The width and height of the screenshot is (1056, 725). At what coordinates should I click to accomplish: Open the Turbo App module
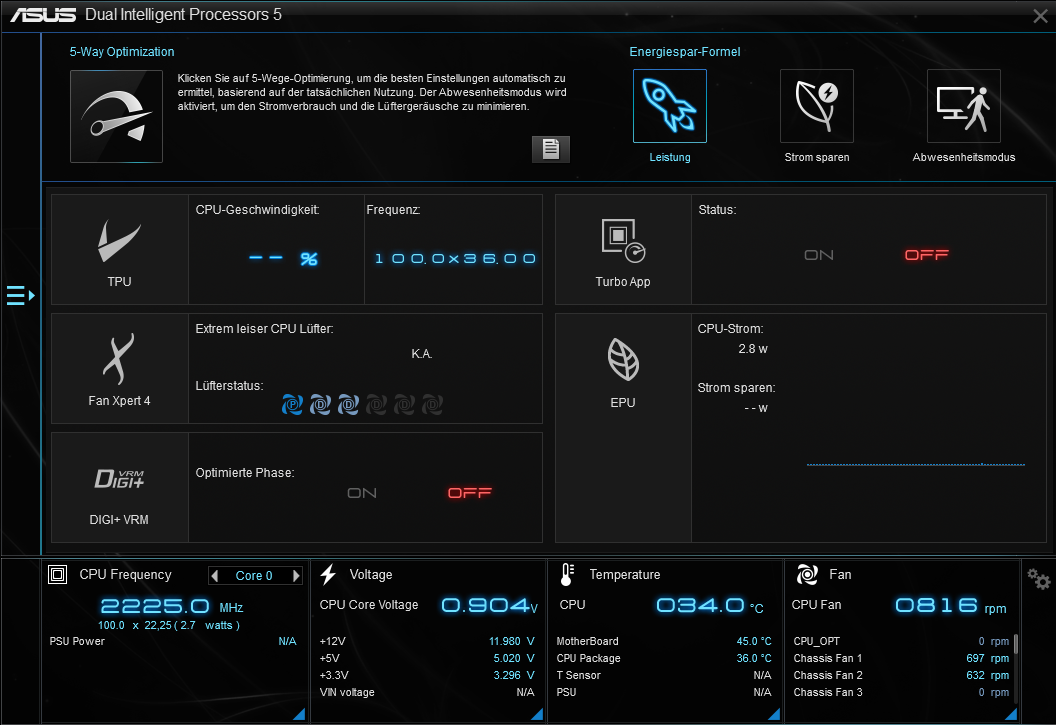pyautogui.click(x=623, y=250)
